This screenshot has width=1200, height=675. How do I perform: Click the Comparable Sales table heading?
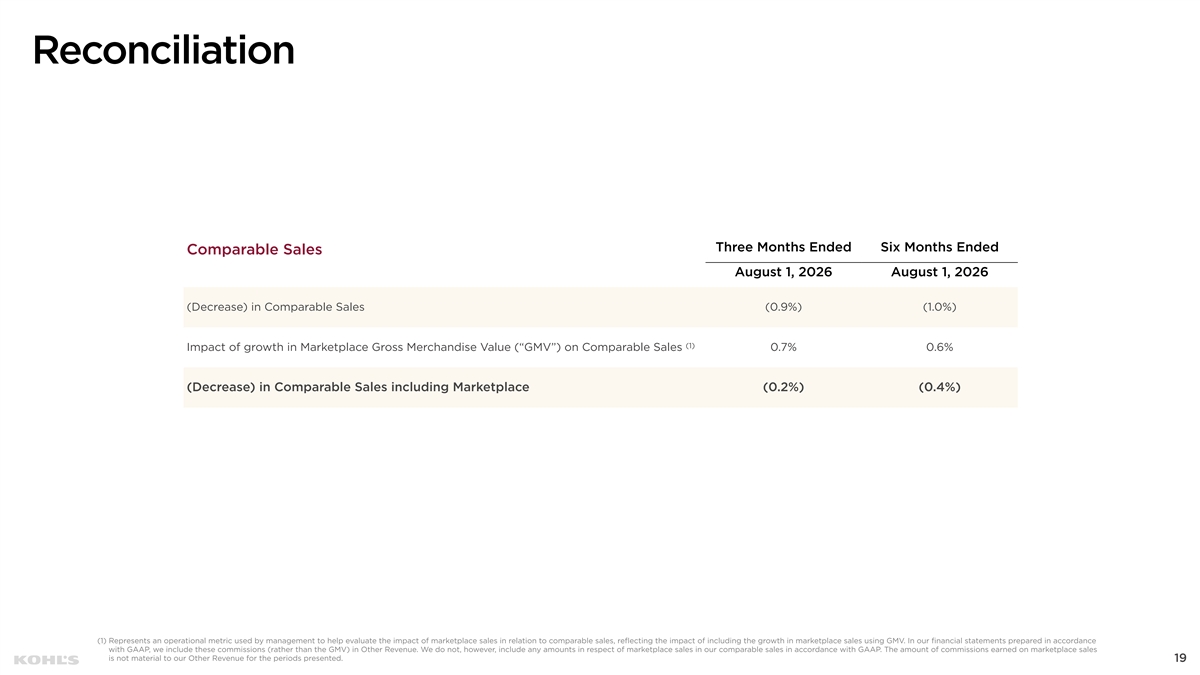(254, 249)
